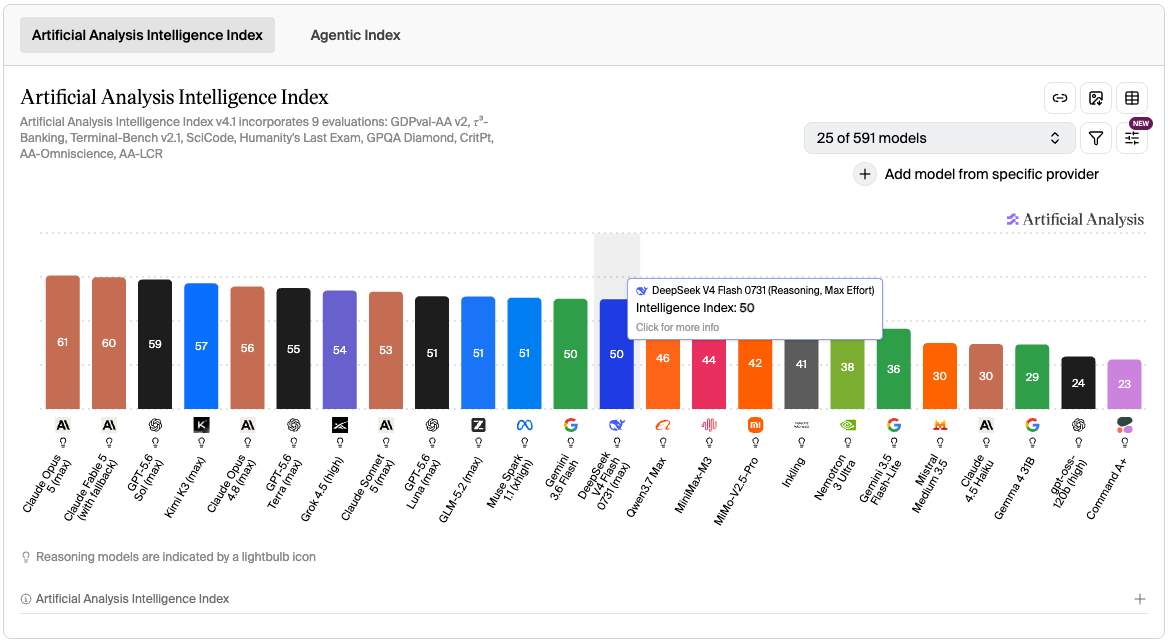
Task: Expand the Artificial Analysis Intelligence Index section
Action: click(x=1140, y=599)
